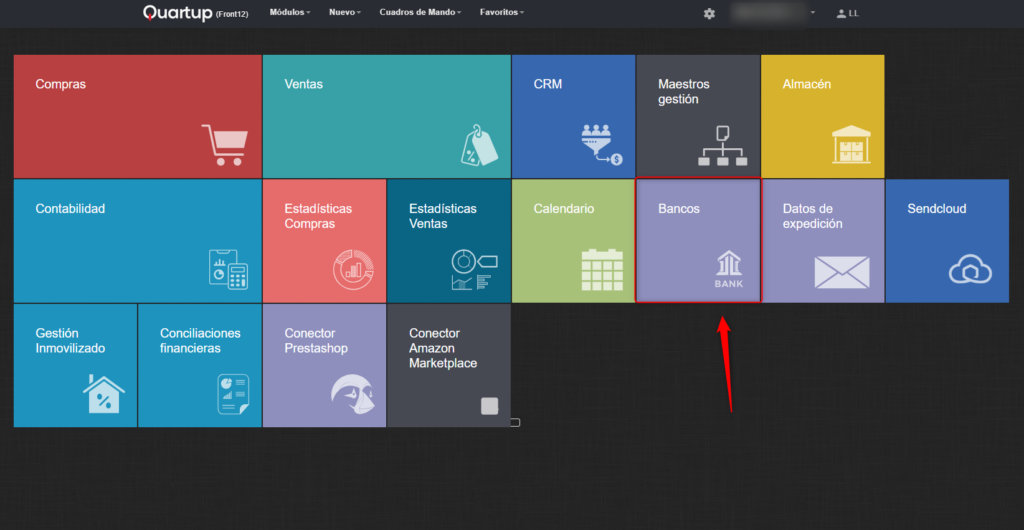The width and height of the screenshot is (1024, 530).
Task: Click the hierarchy icon in Maestros gestión
Action: [722, 146]
